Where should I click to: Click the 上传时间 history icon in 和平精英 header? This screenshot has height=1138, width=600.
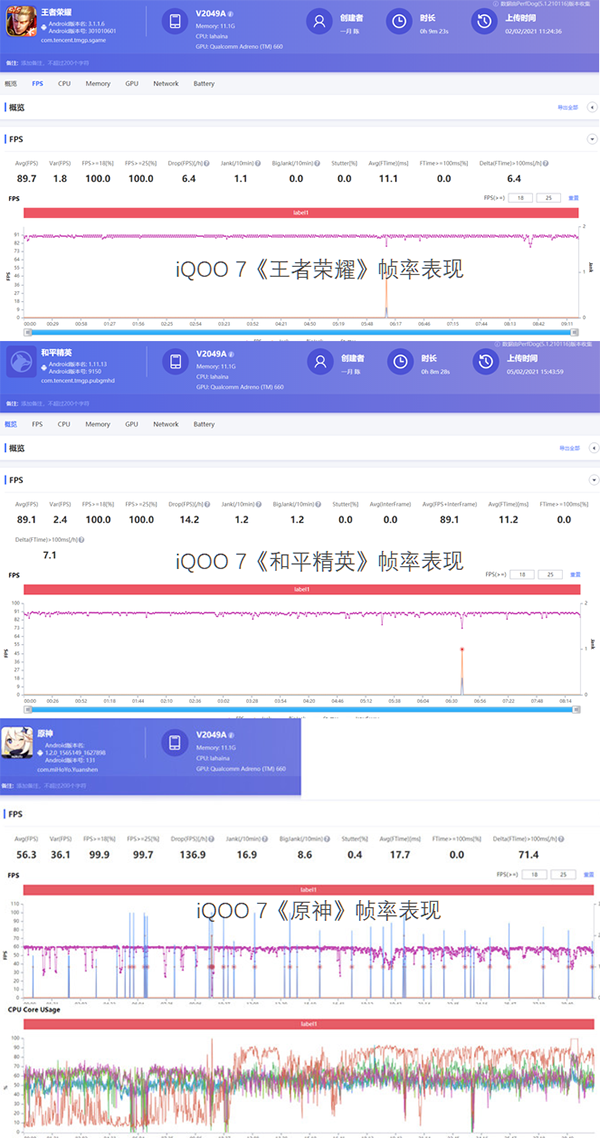click(x=484, y=362)
